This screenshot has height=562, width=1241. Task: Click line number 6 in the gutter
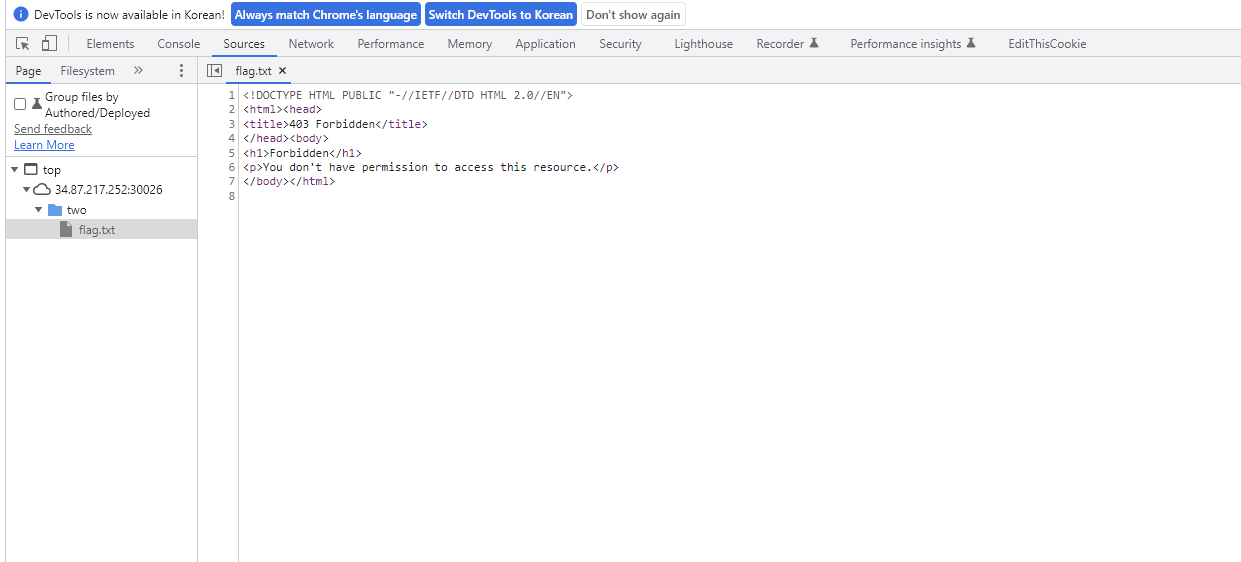(x=231, y=167)
